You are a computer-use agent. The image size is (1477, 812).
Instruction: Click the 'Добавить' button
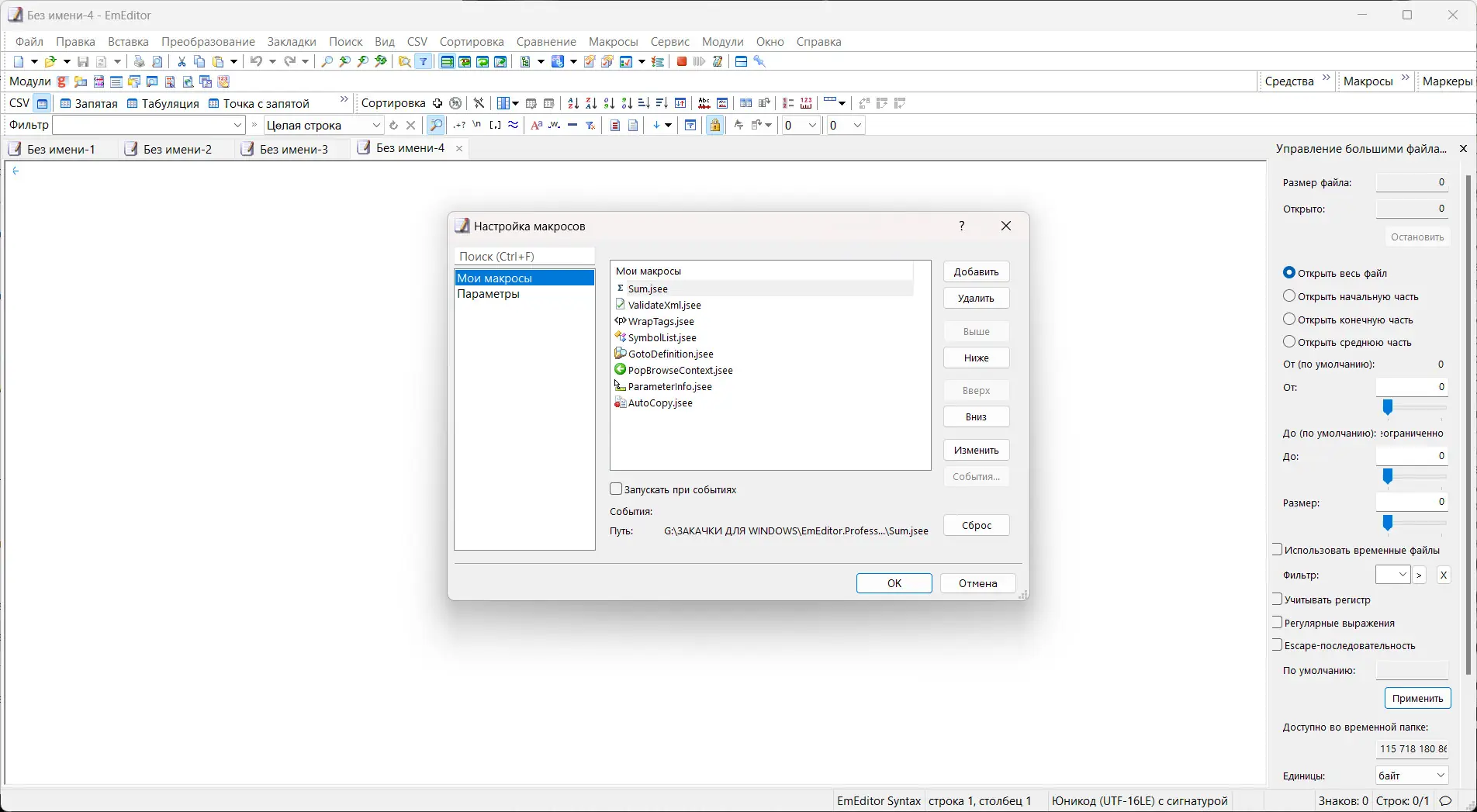pos(977,271)
